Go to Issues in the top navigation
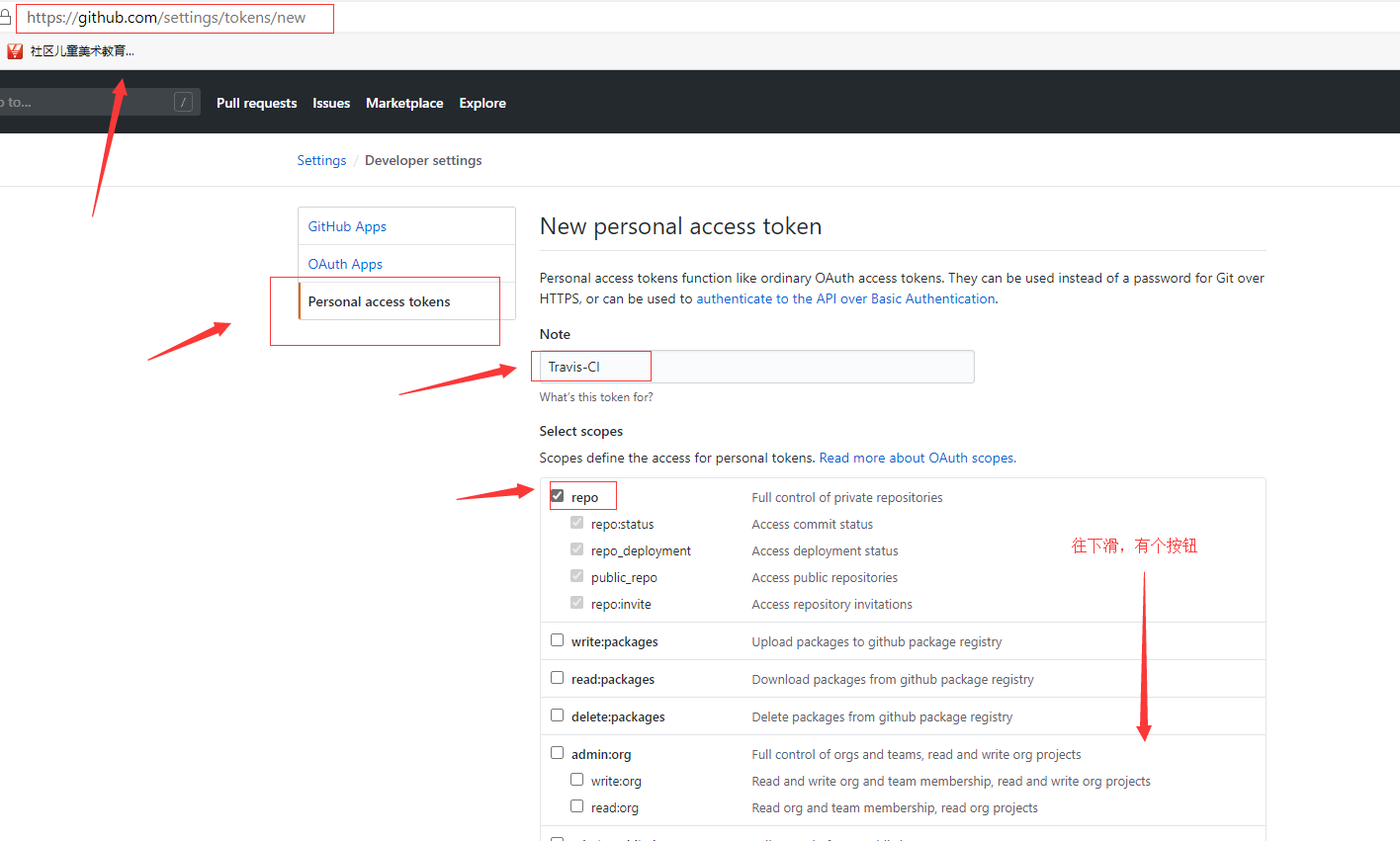This screenshot has height=841, width=1400. coord(331,103)
